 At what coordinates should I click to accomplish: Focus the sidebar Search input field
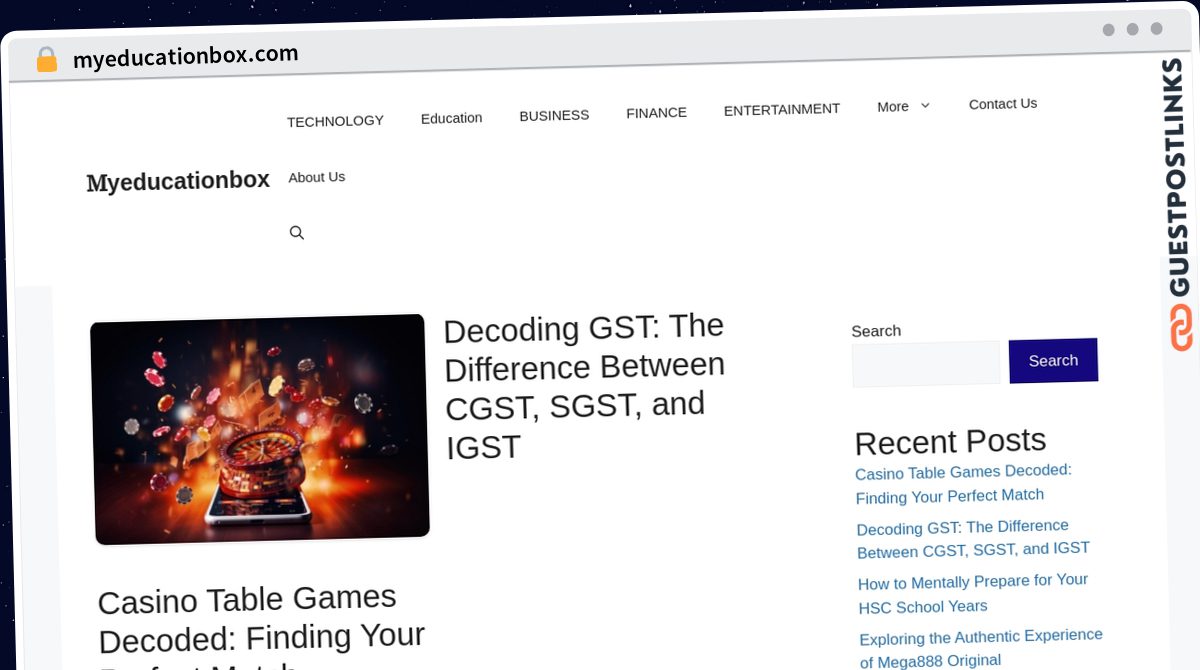click(926, 364)
